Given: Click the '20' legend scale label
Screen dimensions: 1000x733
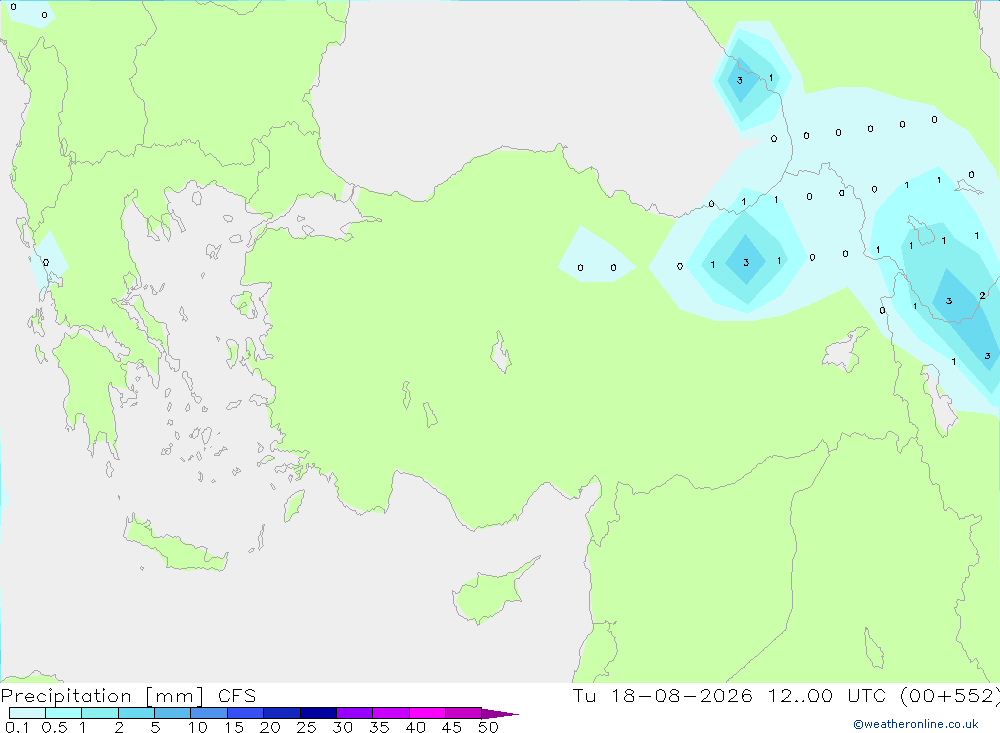Looking at the screenshot, I should click(270, 727).
